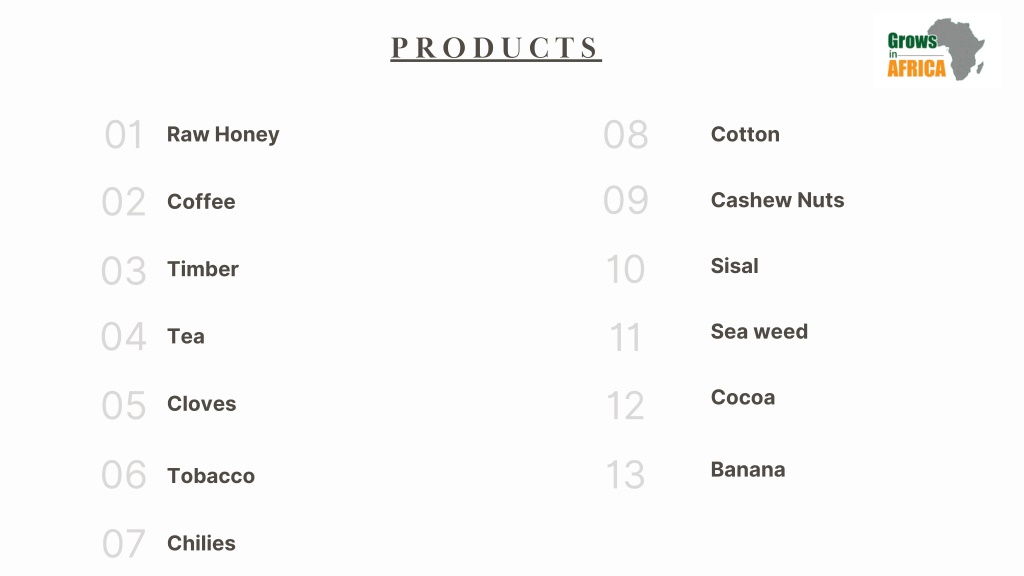Choose the Sea weed product
The image size is (1024, 576).
[x=759, y=331]
